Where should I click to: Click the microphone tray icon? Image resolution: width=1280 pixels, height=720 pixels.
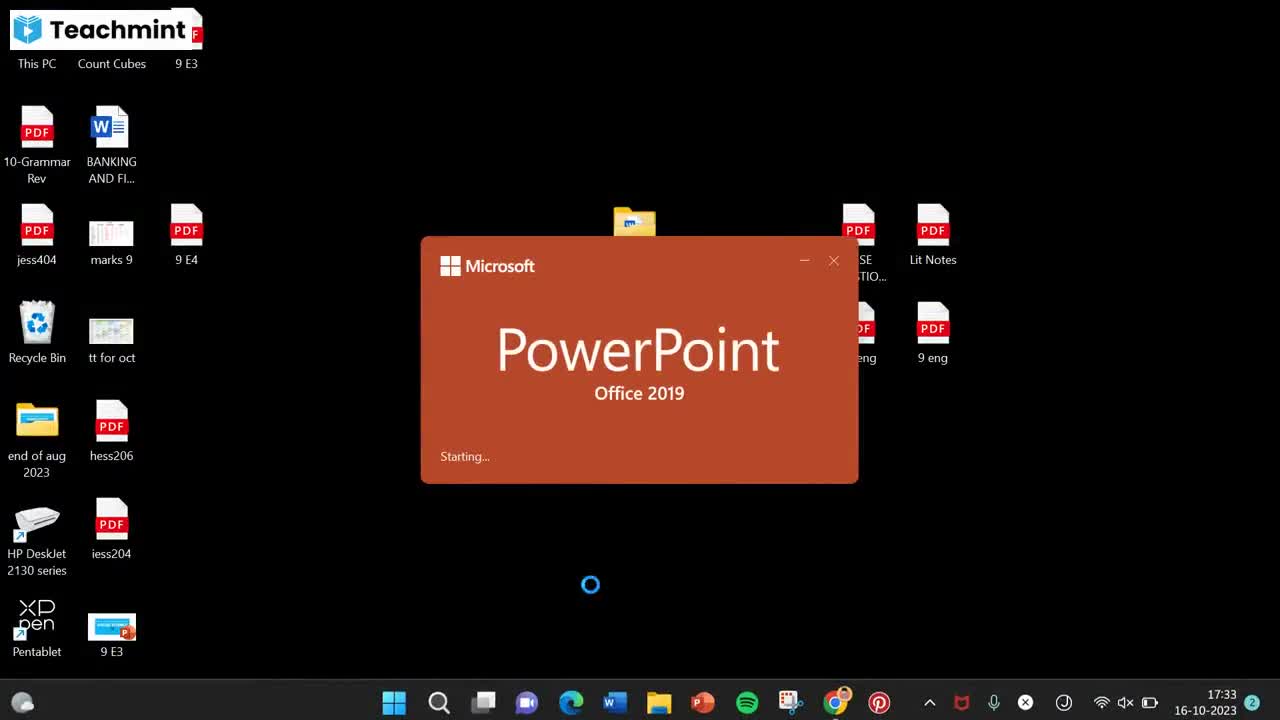pos(993,703)
